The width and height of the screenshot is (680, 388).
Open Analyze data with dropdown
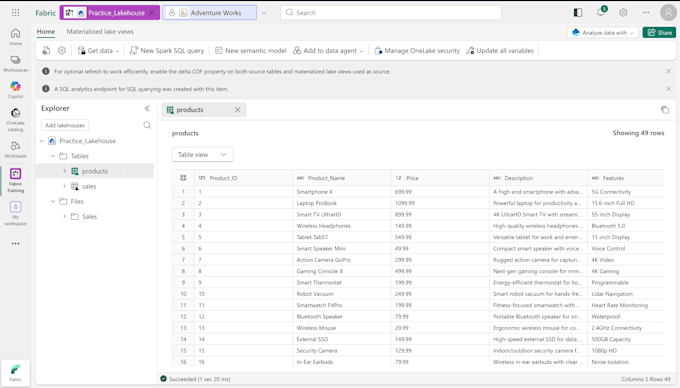[603, 33]
